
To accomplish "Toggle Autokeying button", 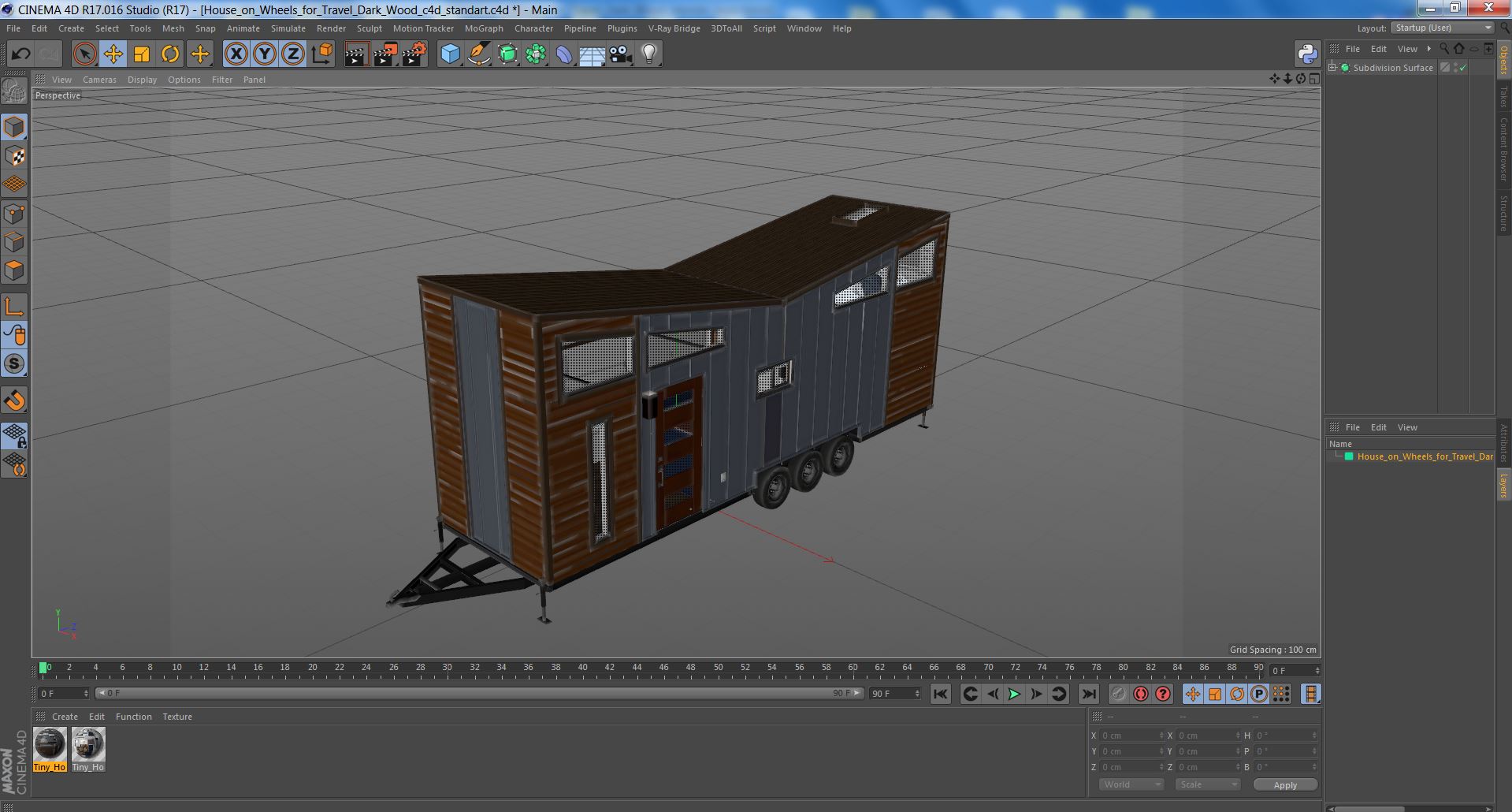I will [x=1140, y=694].
